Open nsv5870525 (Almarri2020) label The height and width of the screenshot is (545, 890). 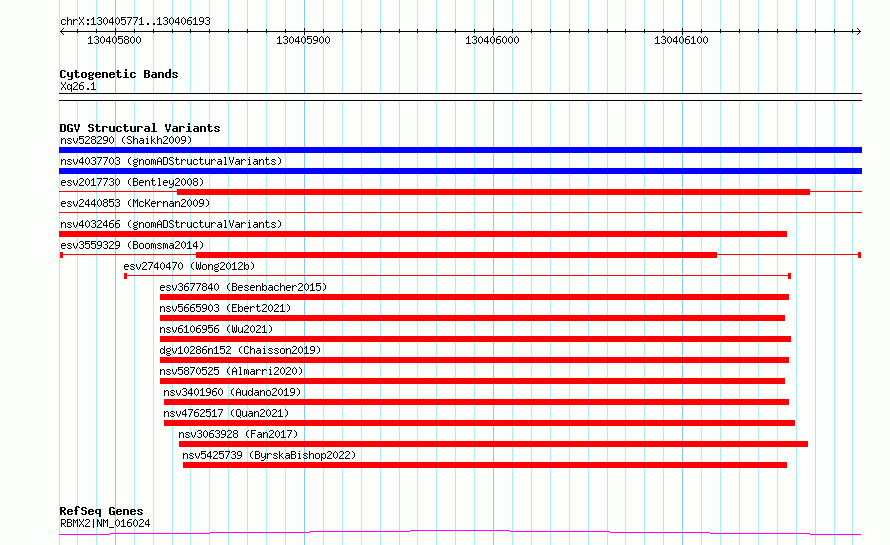click(x=231, y=371)
